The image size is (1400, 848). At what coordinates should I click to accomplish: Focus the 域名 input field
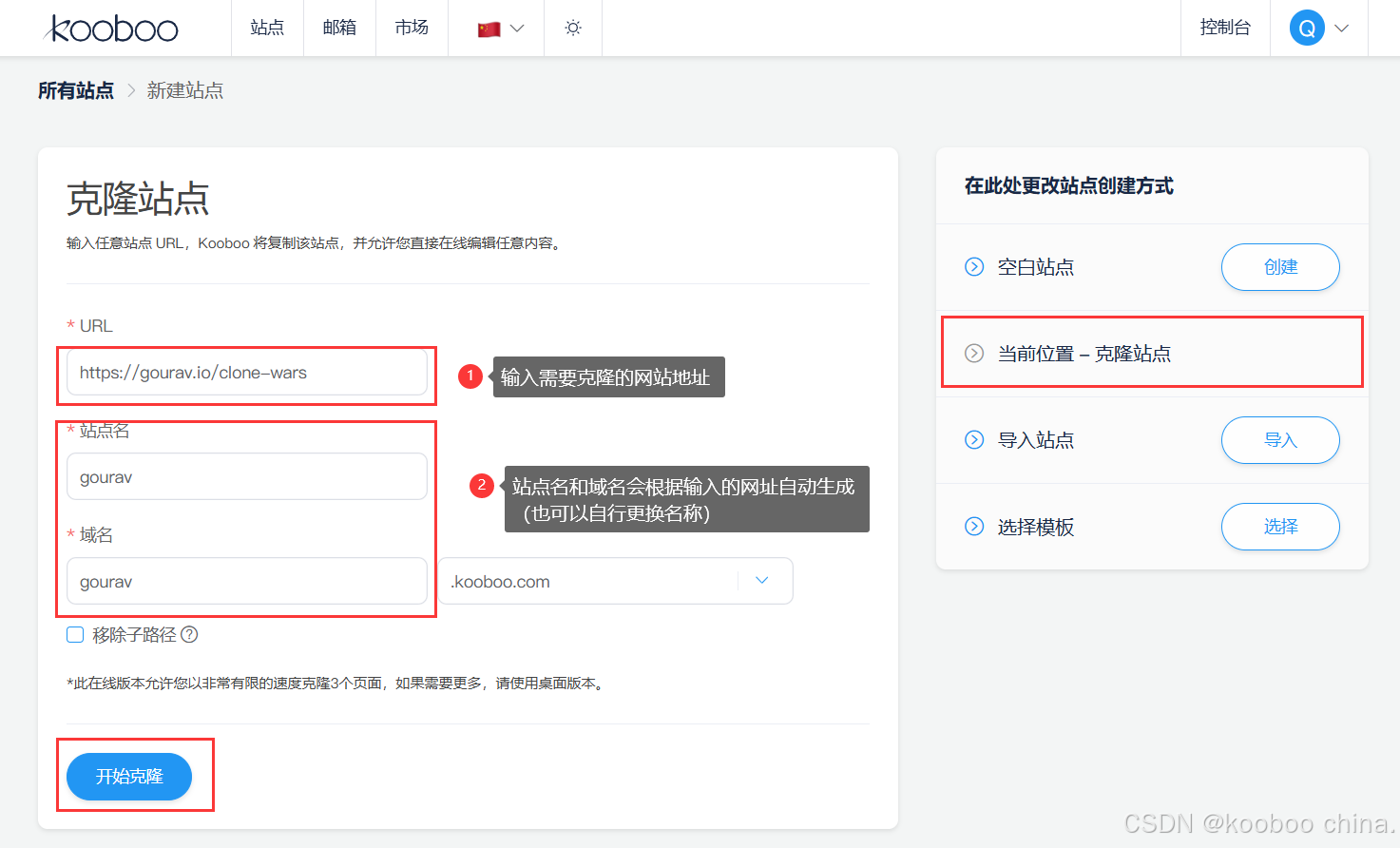247,581
